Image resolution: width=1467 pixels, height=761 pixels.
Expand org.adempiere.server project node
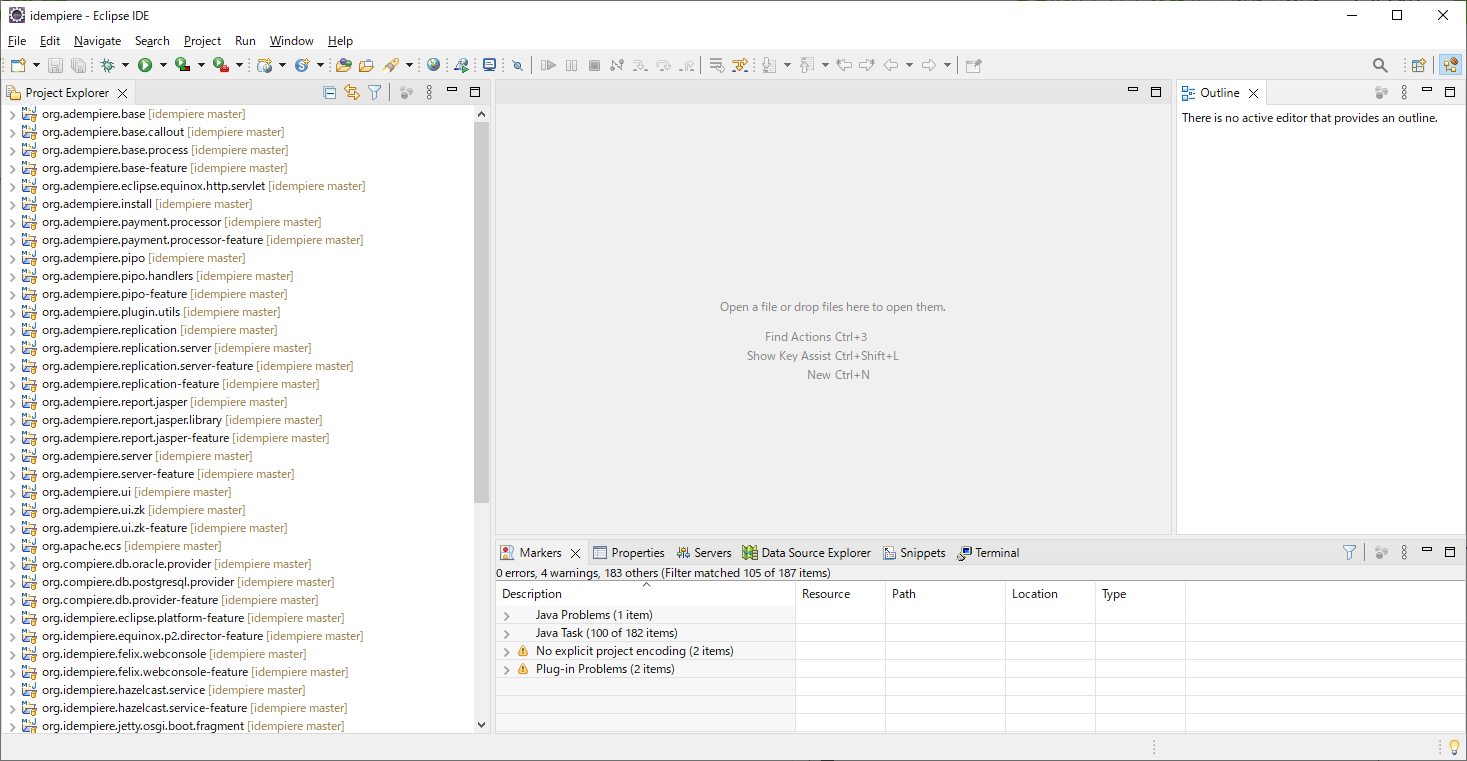point(12,456)
